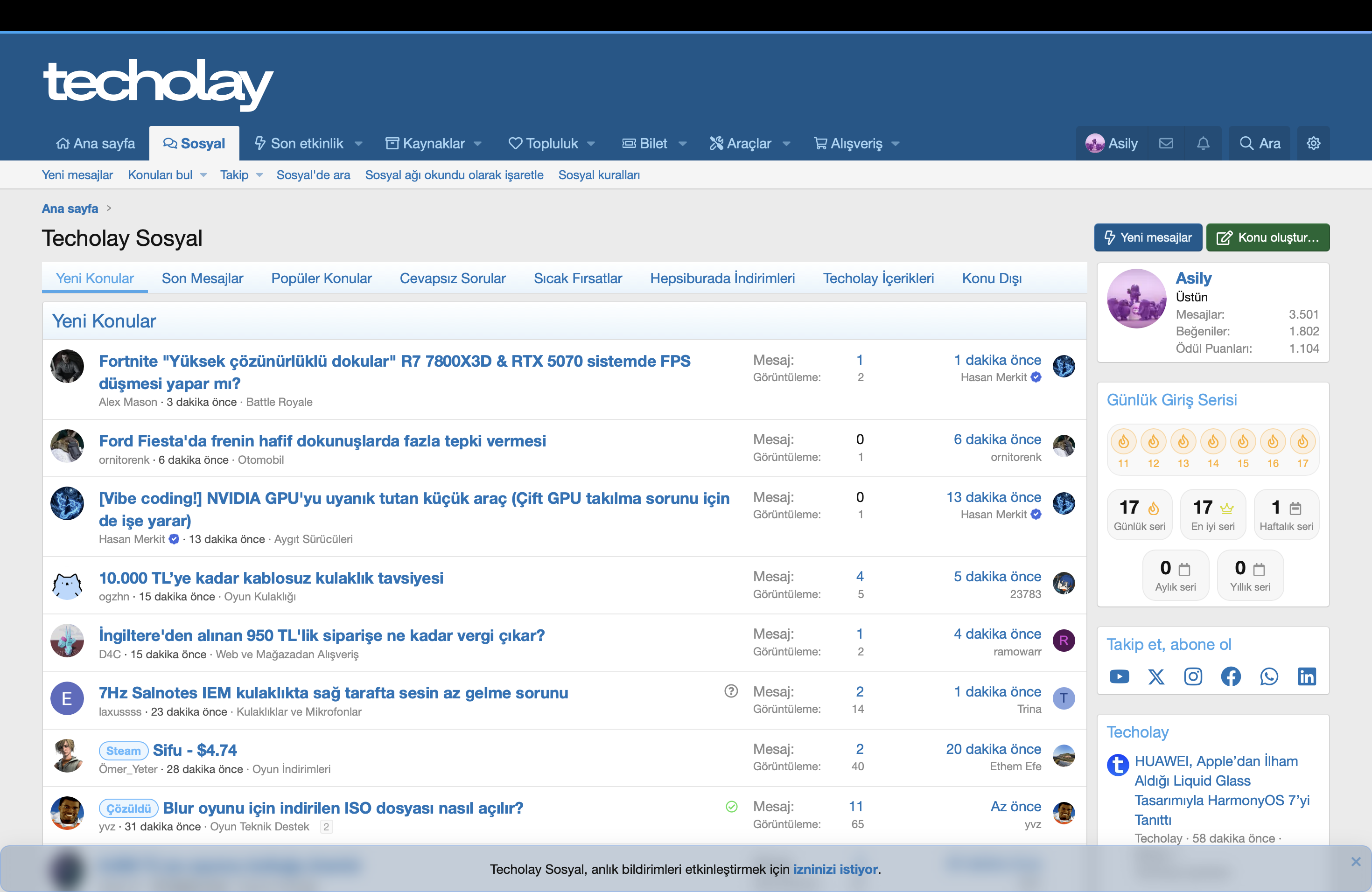Open ogzhn's cat avatar
Screen dimensions: 1372x892
[67, 584]
